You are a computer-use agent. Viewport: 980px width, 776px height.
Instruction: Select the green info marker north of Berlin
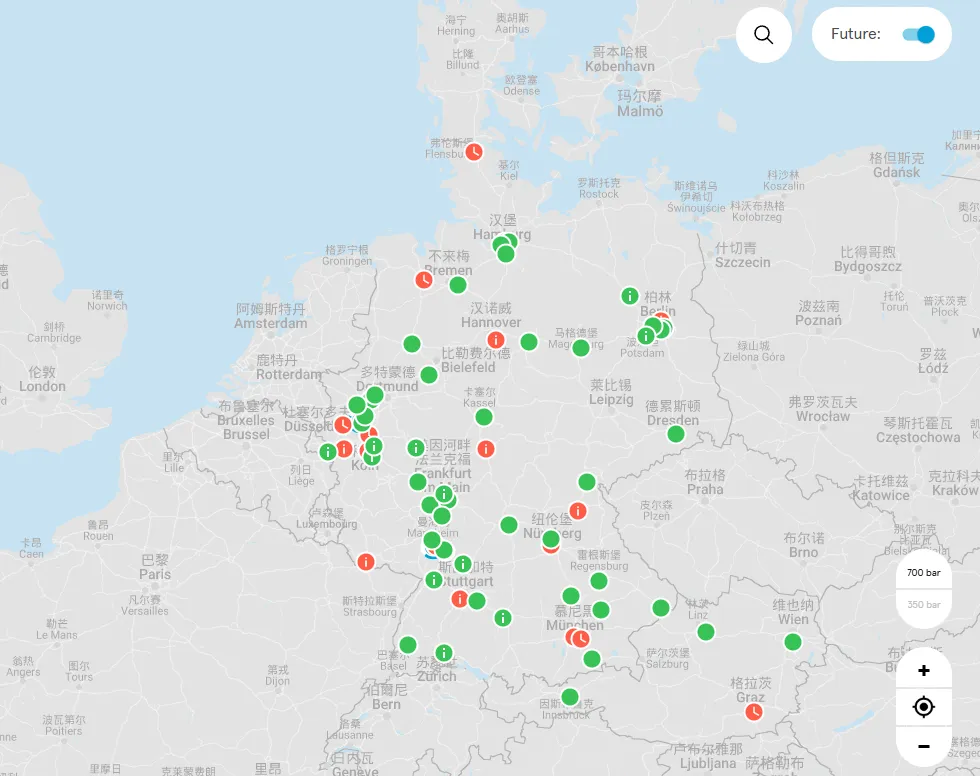coord(629,296)
